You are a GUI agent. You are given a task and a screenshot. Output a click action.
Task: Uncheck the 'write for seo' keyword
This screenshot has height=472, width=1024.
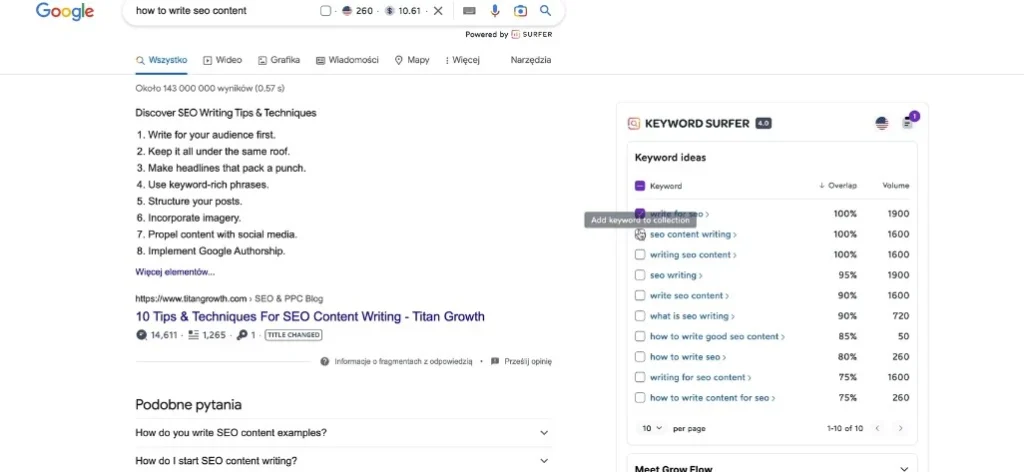(640, 213)
